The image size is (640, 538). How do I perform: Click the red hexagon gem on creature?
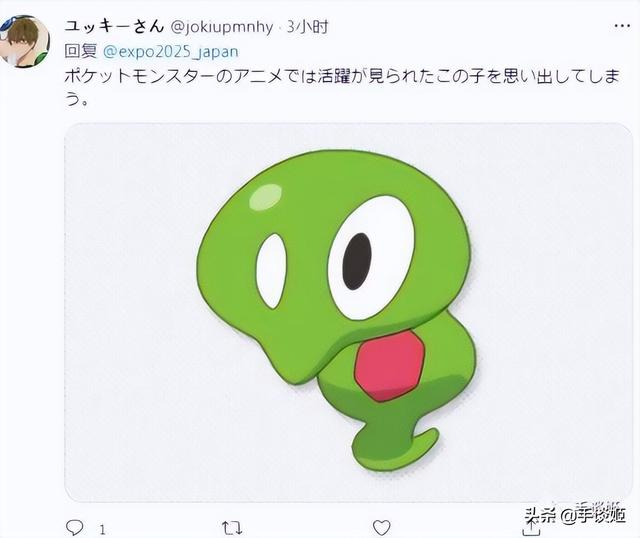pyautogui.click(x=390, y=365)
